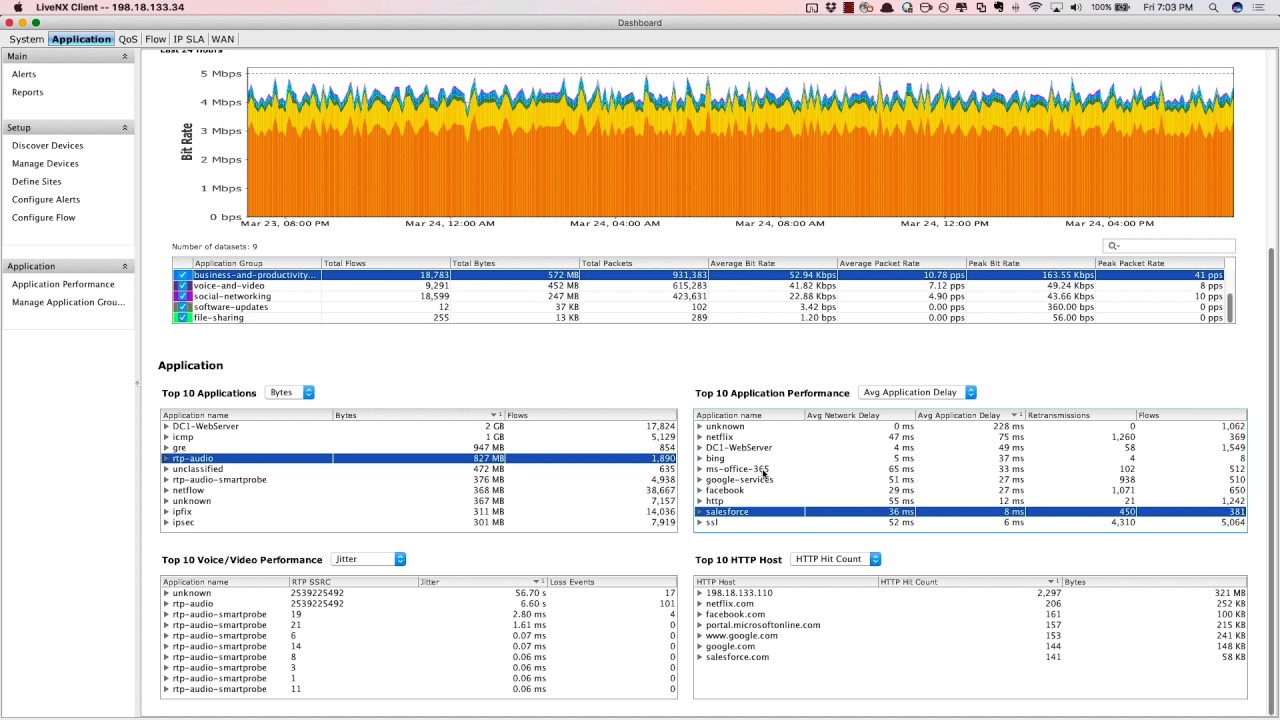Viewport: 1280px width, 720px height.
Task: Open the Avg Application Delay dropdown
Action: (918, 393)
